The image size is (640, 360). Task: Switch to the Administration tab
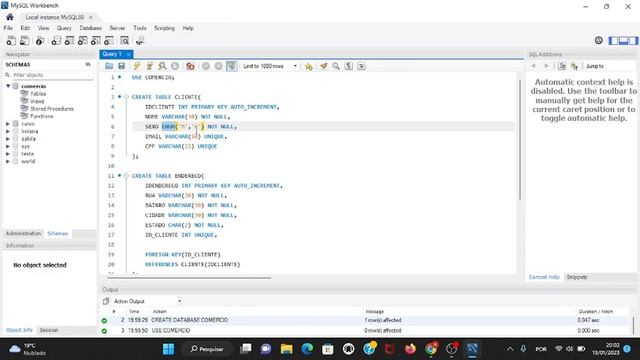click(23, 233)
